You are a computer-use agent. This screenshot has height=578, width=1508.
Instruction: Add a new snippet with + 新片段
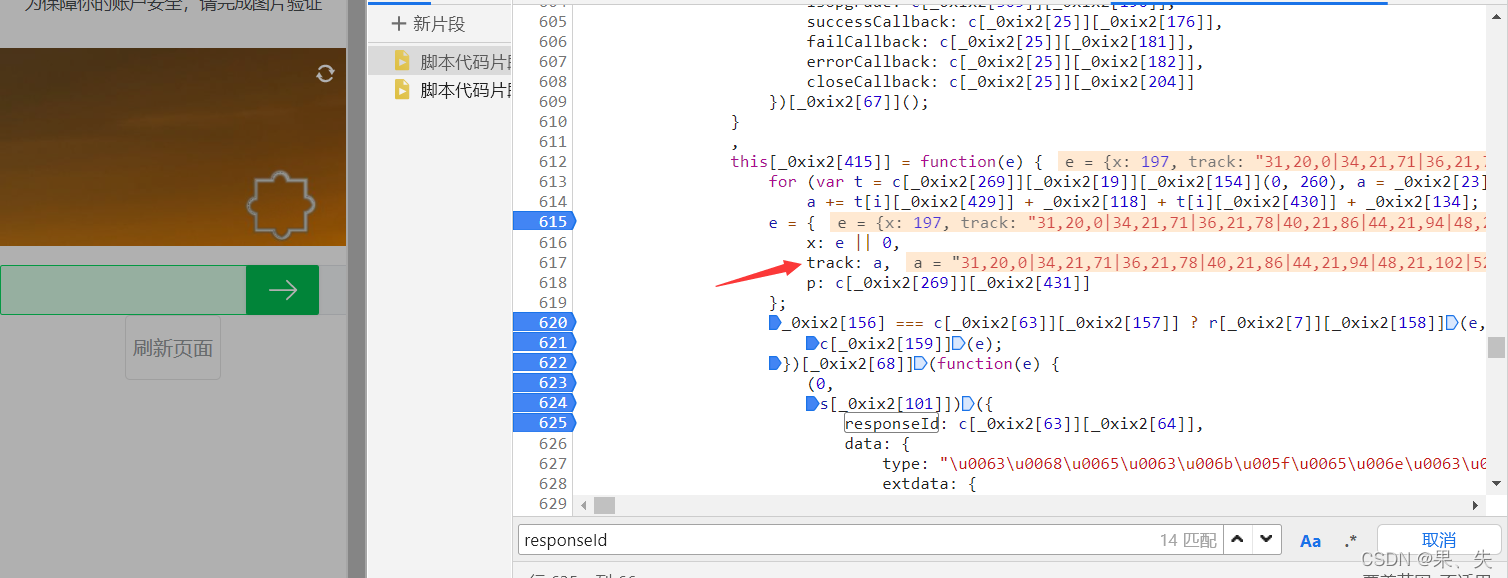428,24
